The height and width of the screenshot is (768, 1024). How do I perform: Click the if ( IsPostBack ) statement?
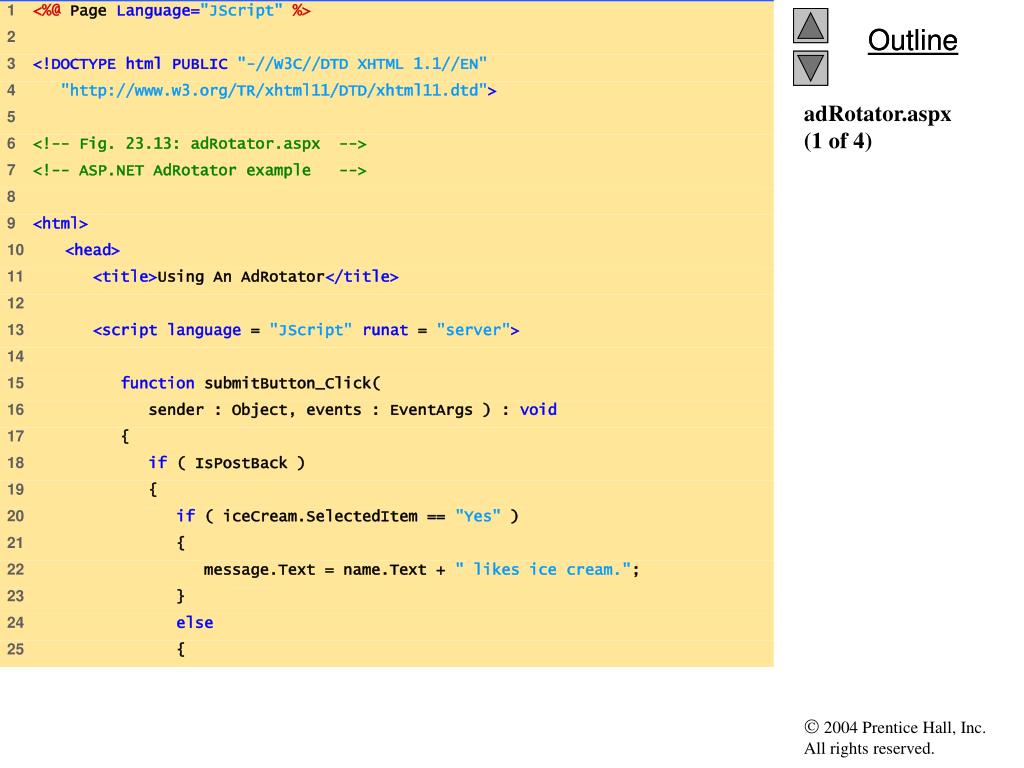(227, 463)
